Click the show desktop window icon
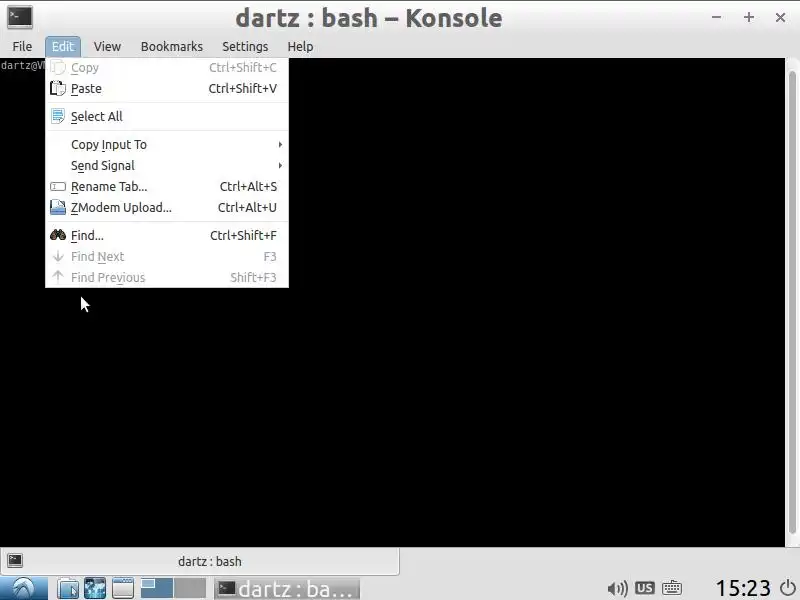The image size is (800, 600). point(122,589)
